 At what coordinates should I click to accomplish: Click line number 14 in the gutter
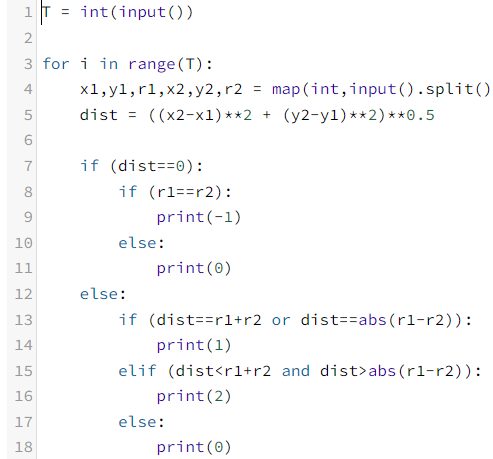24,345
